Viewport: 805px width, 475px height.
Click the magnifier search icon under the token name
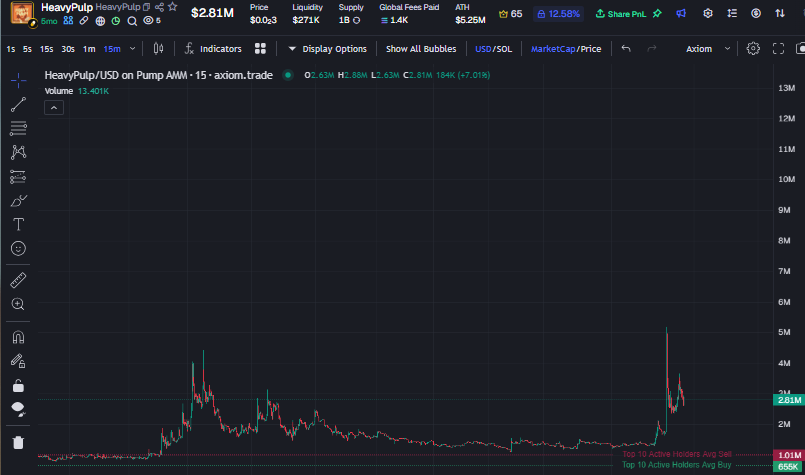(x=132, y=21)
